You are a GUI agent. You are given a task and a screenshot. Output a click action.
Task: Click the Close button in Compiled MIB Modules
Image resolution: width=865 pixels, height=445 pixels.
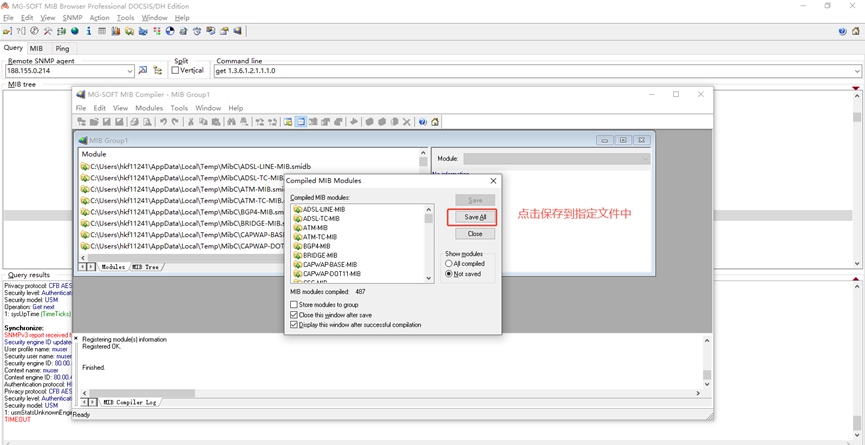[x=475, y=234]
